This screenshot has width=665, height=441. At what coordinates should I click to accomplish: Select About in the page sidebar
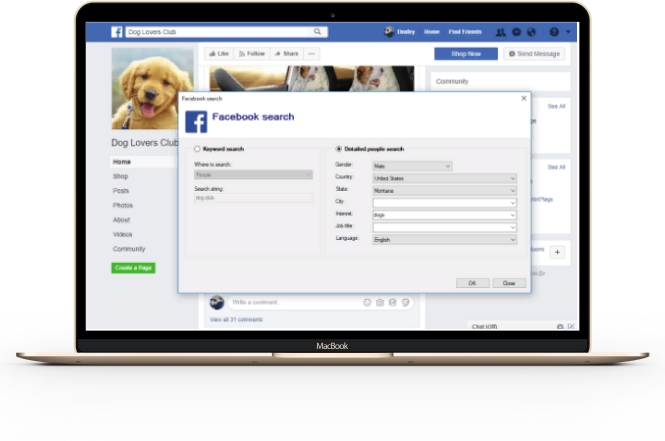pos(121,220)
